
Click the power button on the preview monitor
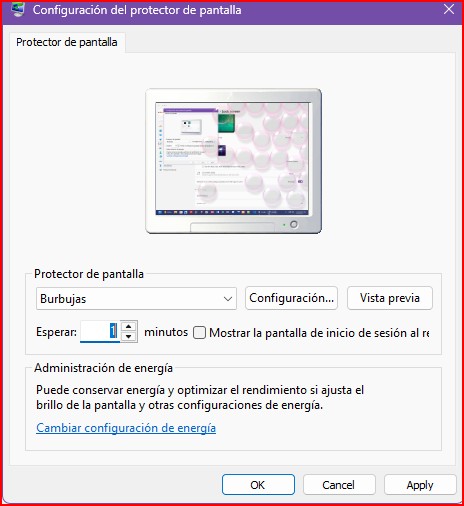pos(294,224)
